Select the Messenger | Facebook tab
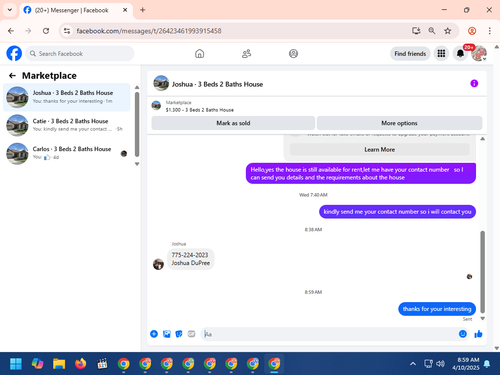This screenshot has width=500, height=375. [x=76, y=10]
